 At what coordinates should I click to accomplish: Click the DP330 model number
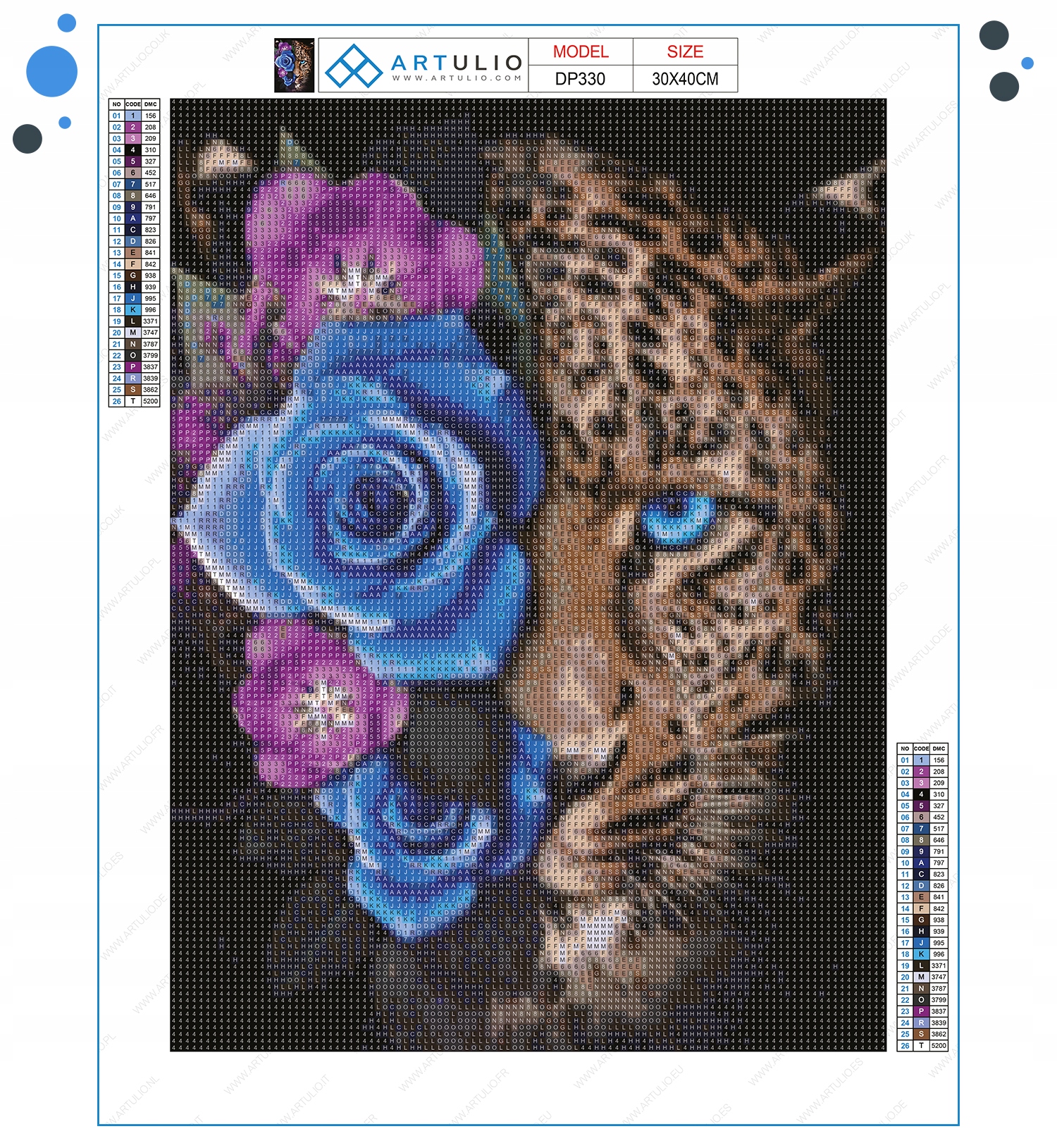581,79
